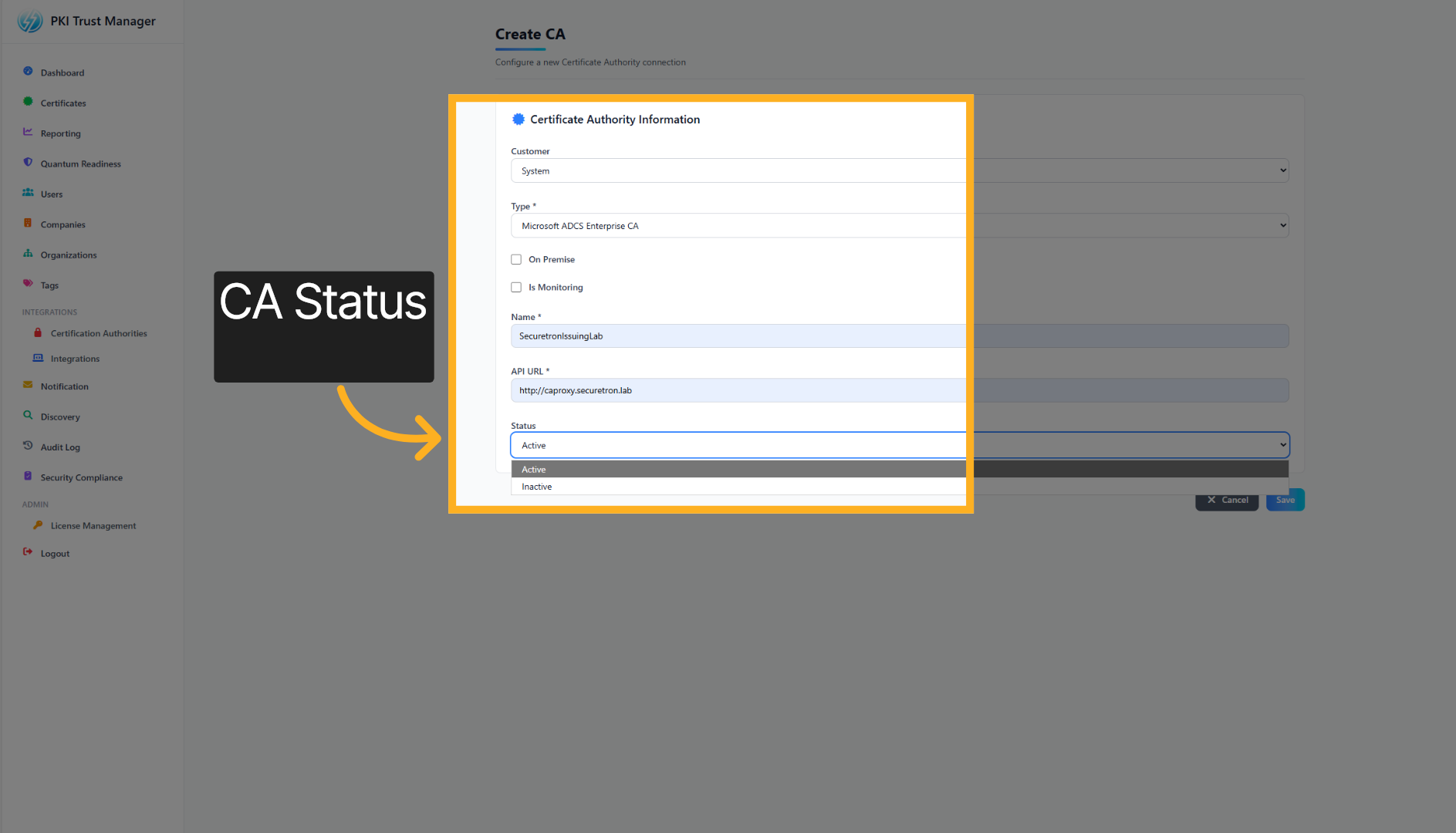Check the Is Monitoring checkbox

[516, 287]
